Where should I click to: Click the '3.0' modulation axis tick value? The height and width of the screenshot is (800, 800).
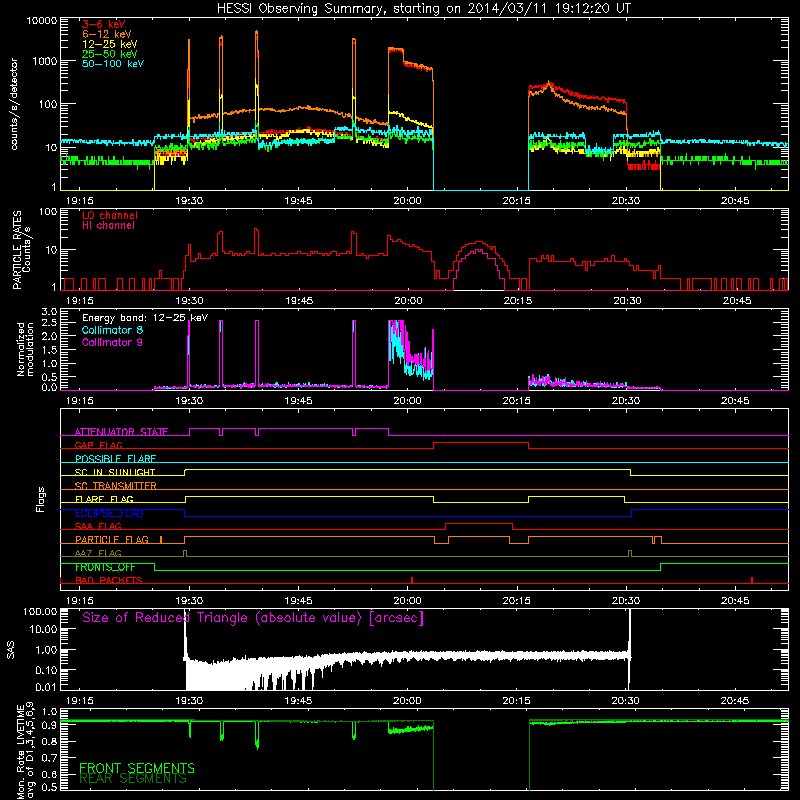tap(49, 312)
